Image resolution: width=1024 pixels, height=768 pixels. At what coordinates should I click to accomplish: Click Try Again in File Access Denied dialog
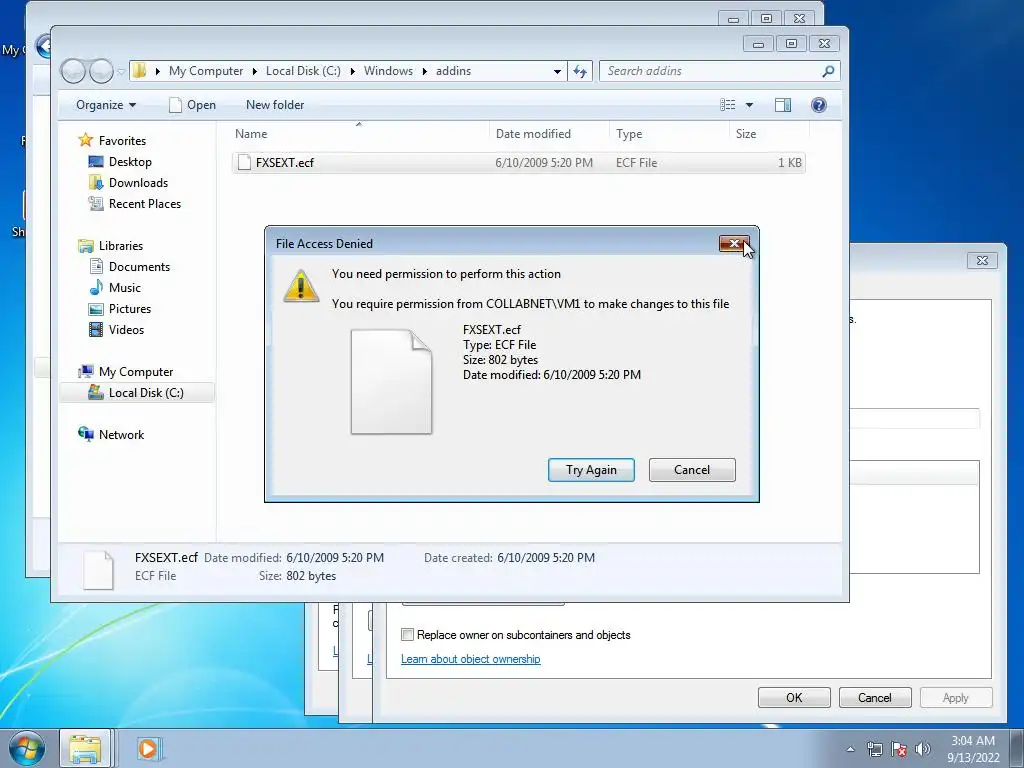[x=591, y=470]
